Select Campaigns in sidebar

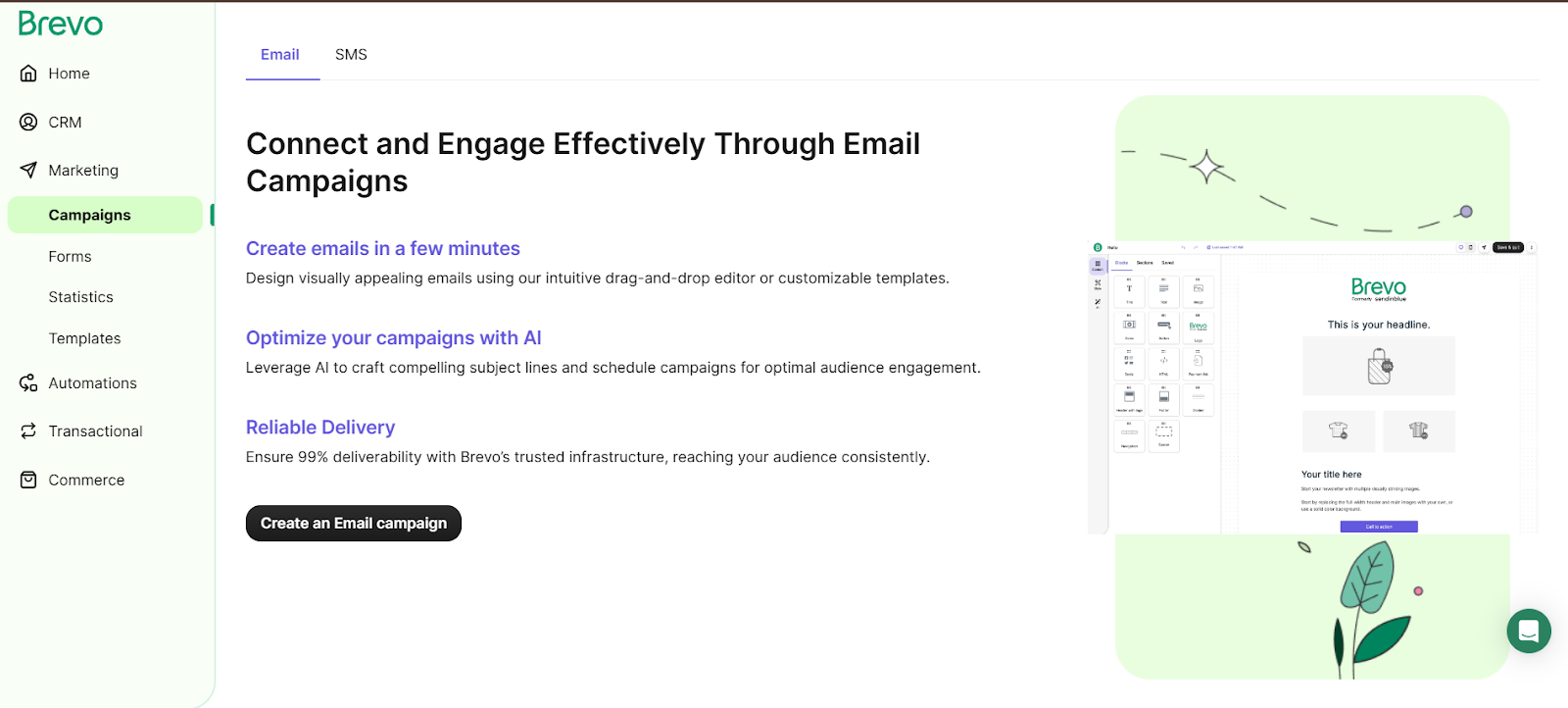click(105, 215)
